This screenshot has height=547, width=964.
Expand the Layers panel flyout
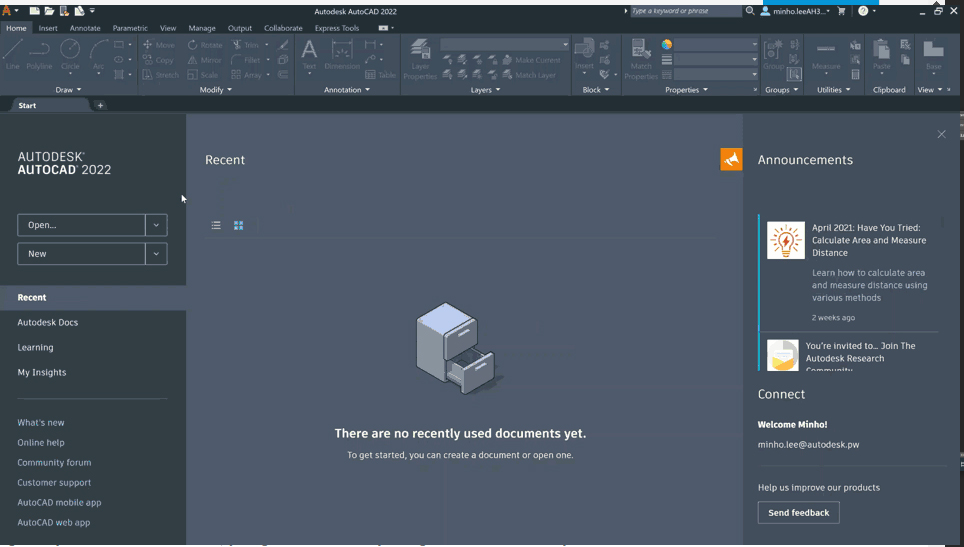(x=486, y=90)
